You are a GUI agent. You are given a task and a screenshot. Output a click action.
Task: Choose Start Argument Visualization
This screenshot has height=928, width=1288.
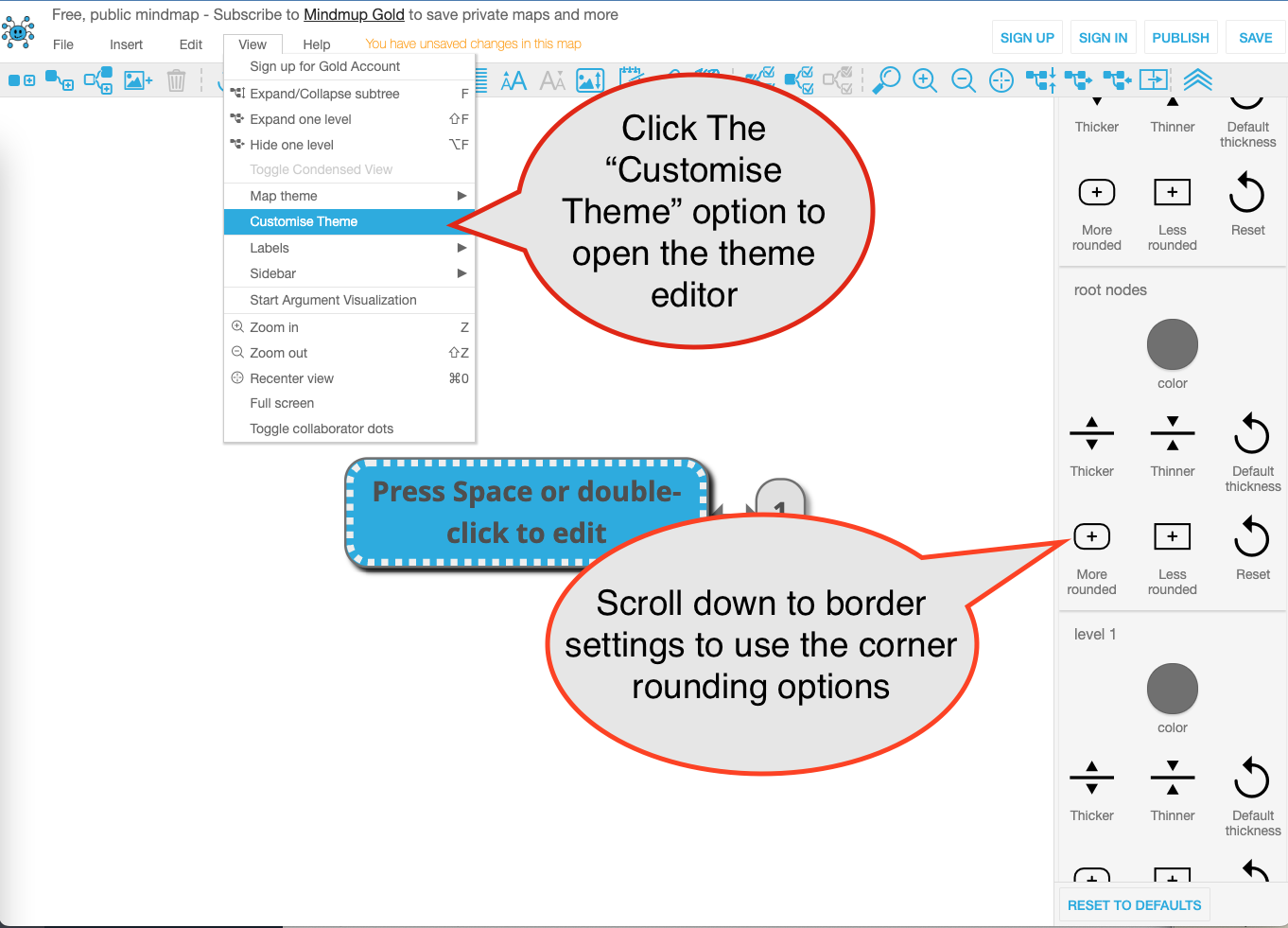[x=349, y=300]
